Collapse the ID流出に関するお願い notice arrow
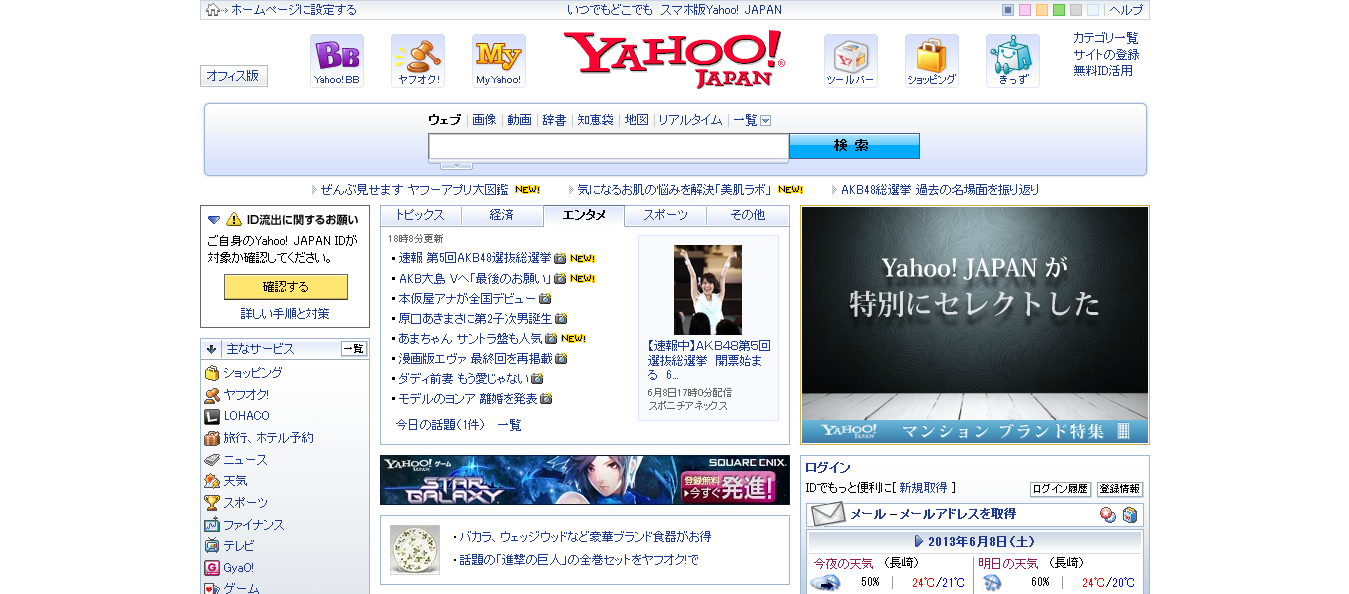 click(213, 219)
